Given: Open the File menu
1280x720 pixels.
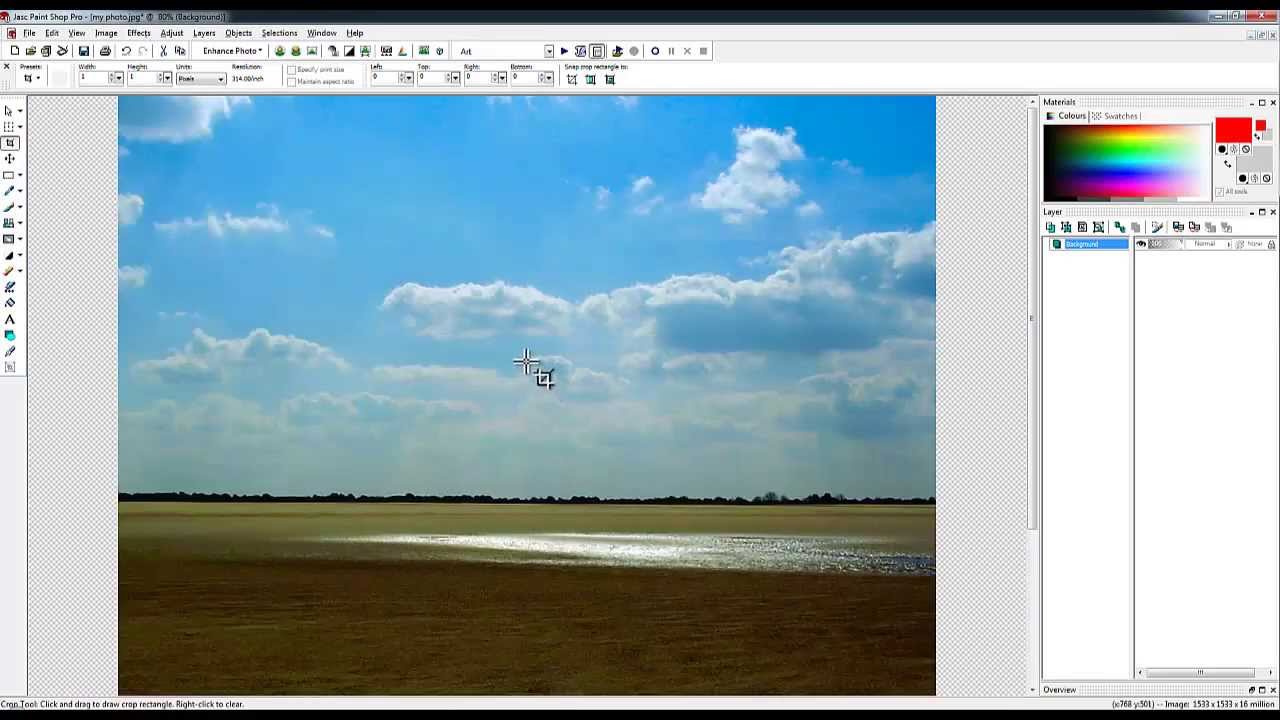Looking at the screenshot, I should click(x=29, y=33).
